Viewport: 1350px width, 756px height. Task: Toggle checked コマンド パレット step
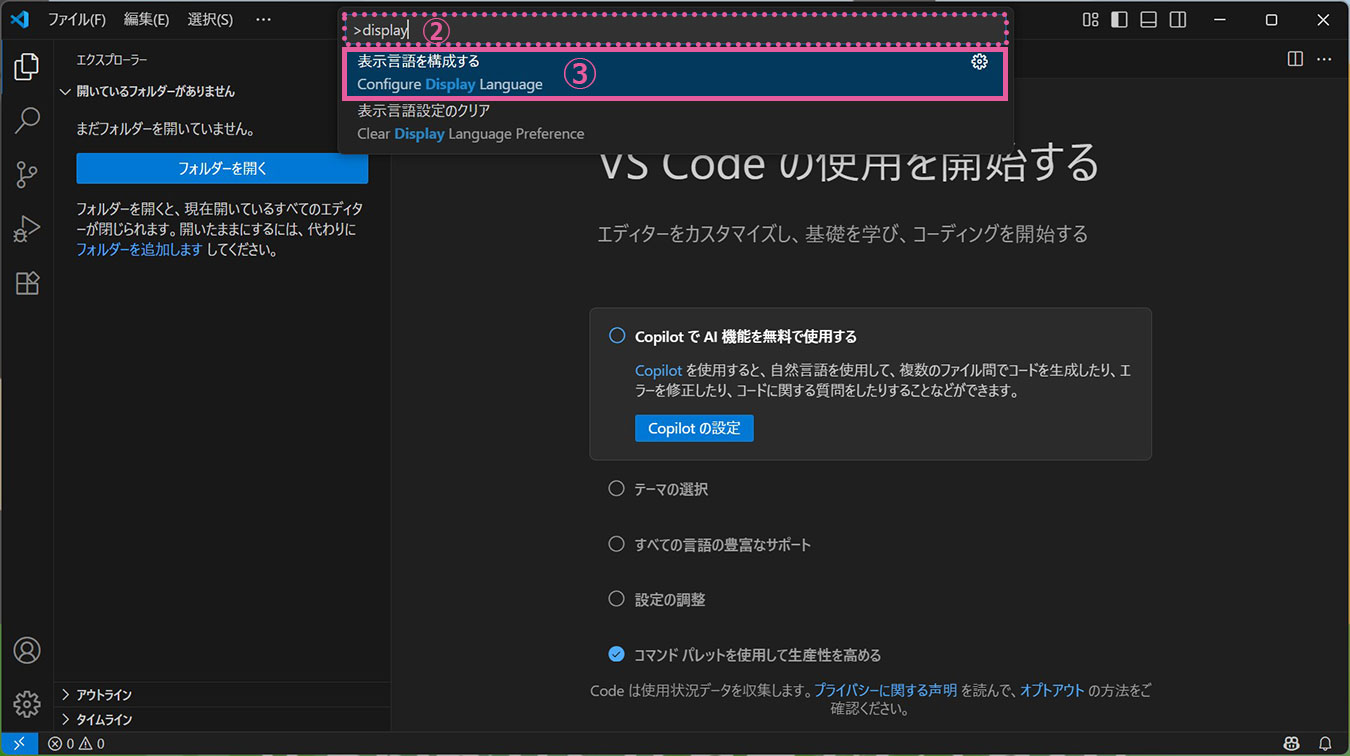click(x=617, y=655)
